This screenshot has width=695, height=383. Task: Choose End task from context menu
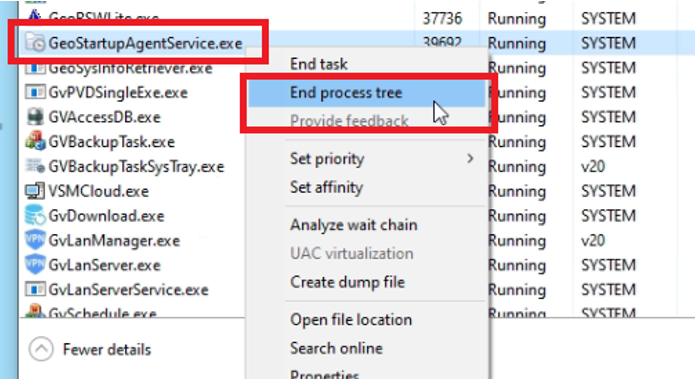pos(319,64)
